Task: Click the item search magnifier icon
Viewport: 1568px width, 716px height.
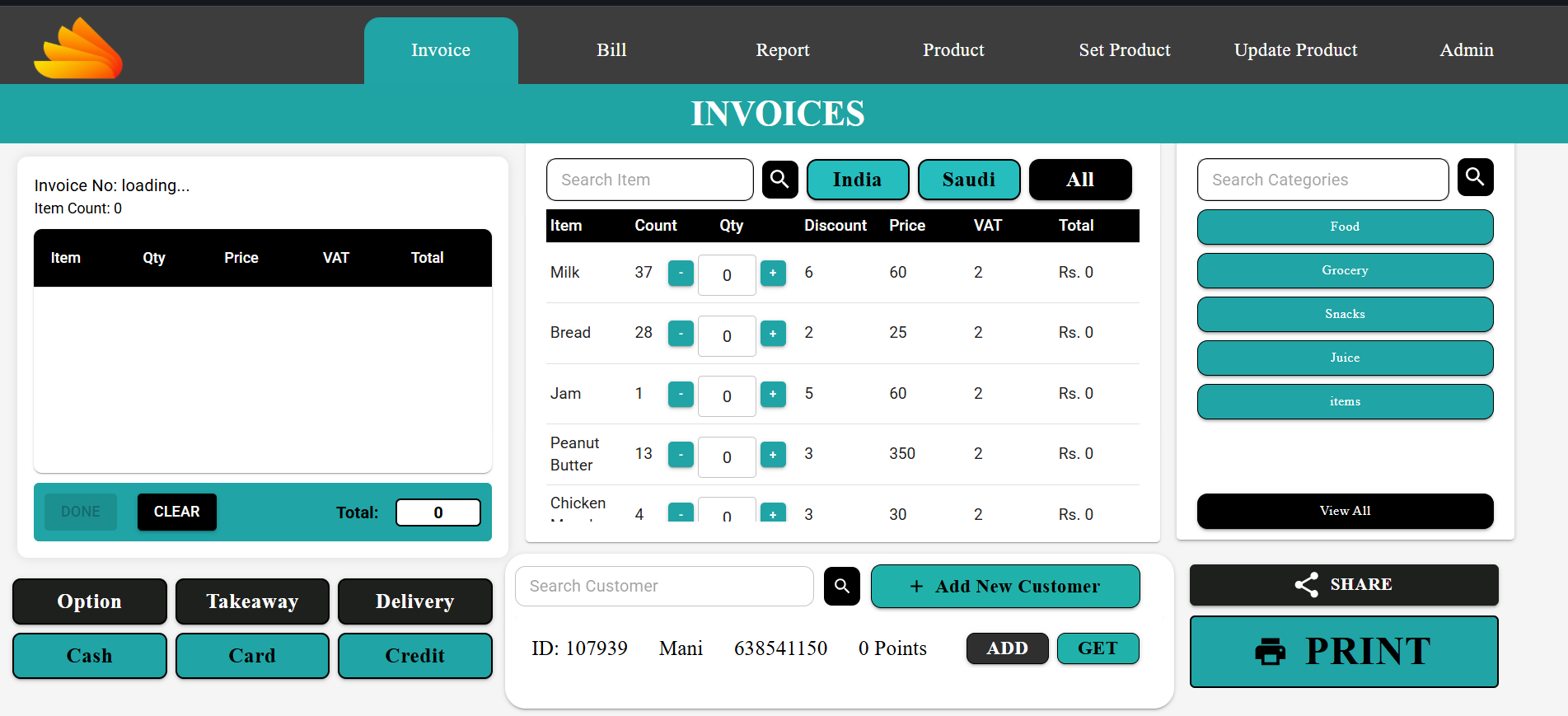Action: point(779,180)
